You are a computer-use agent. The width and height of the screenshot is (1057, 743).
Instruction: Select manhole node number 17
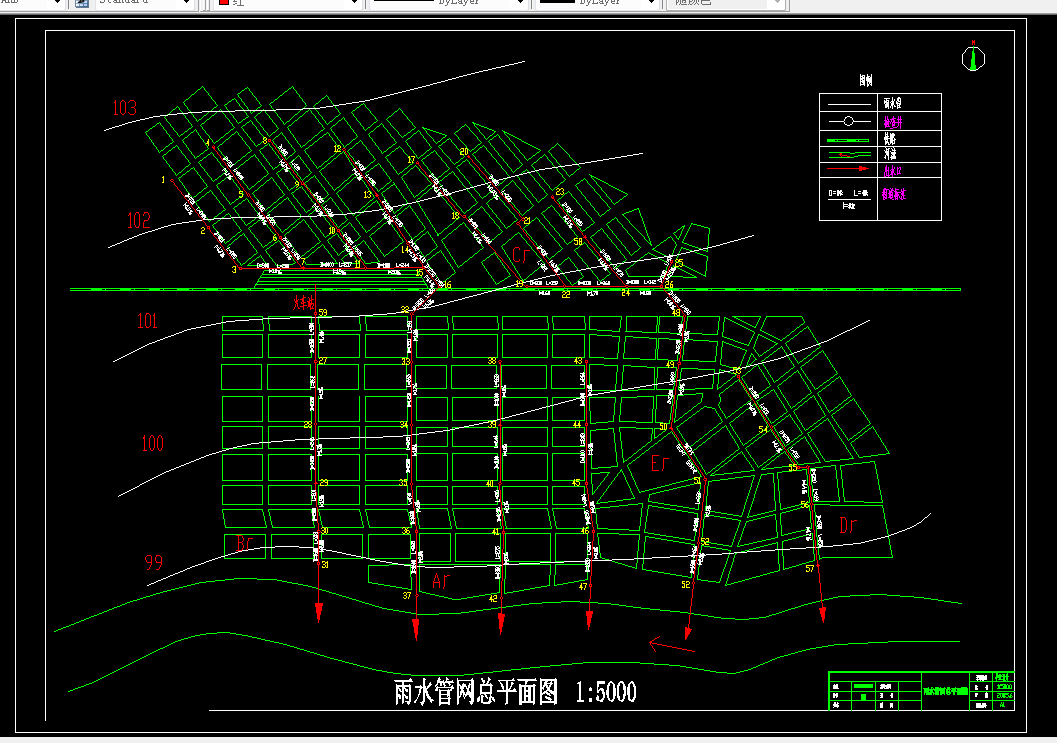(x=411, y=160)
